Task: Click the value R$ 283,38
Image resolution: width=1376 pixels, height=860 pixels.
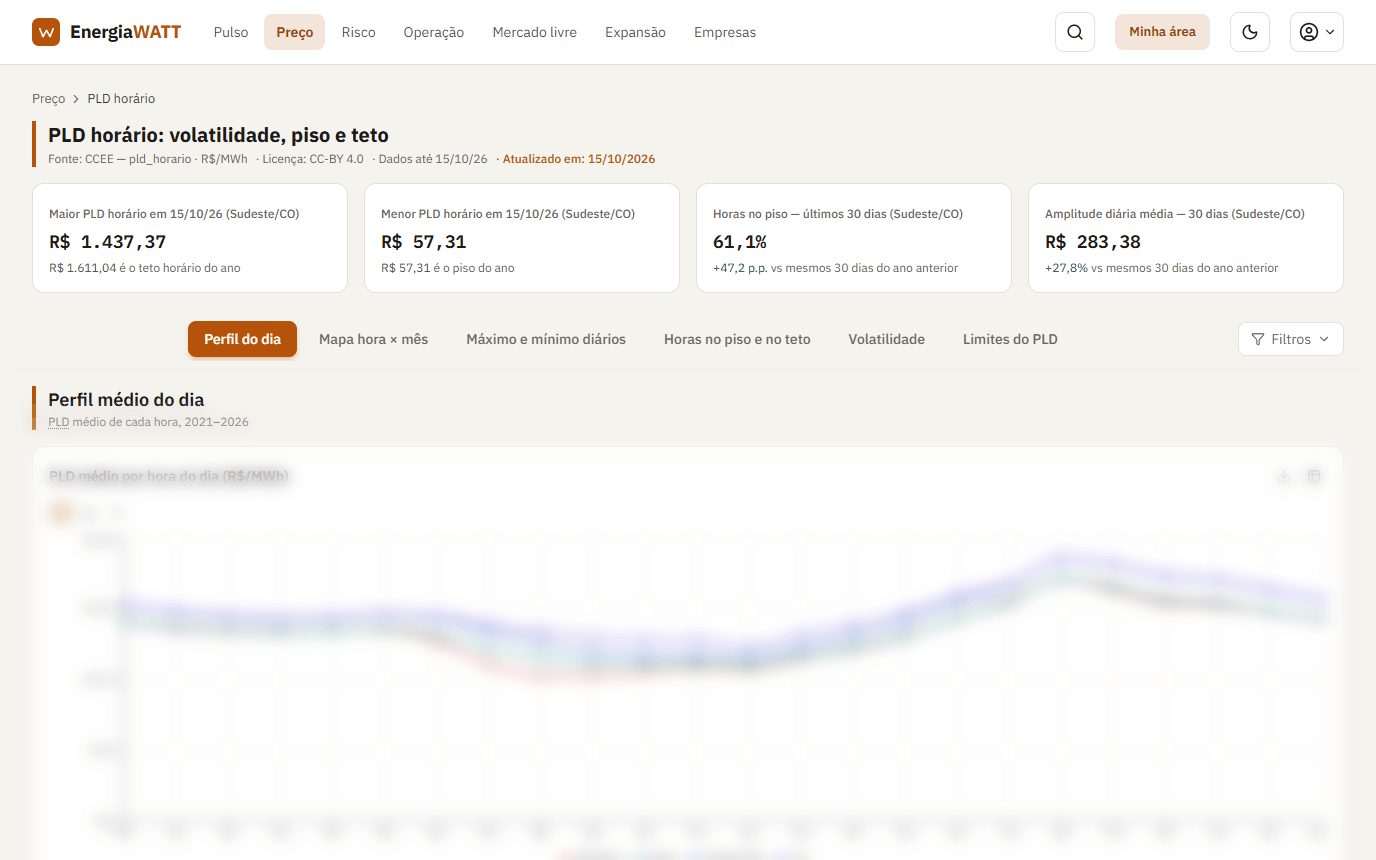Action: click(x=1093, y=242)
